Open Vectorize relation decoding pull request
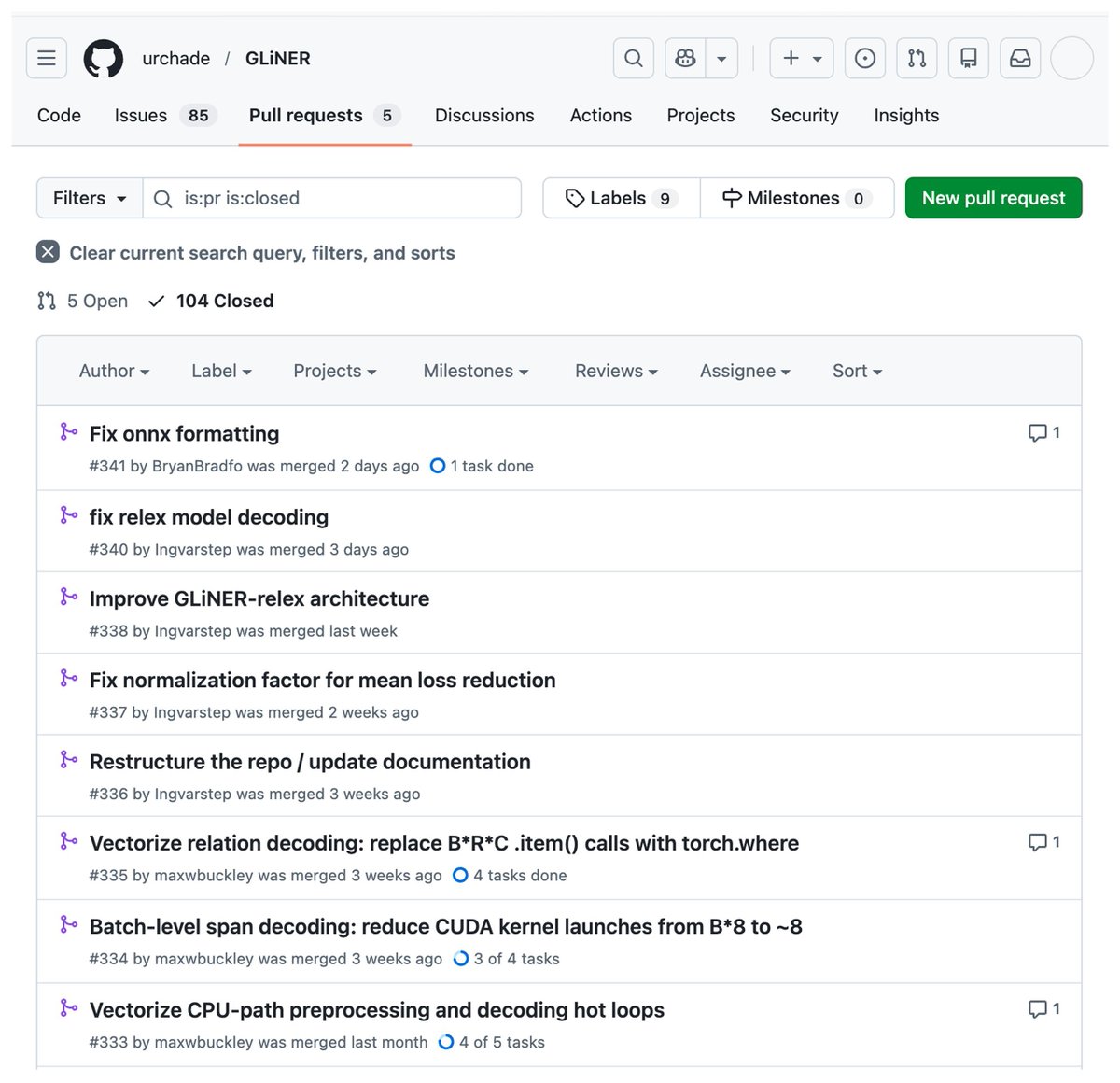 pos(444,843)
